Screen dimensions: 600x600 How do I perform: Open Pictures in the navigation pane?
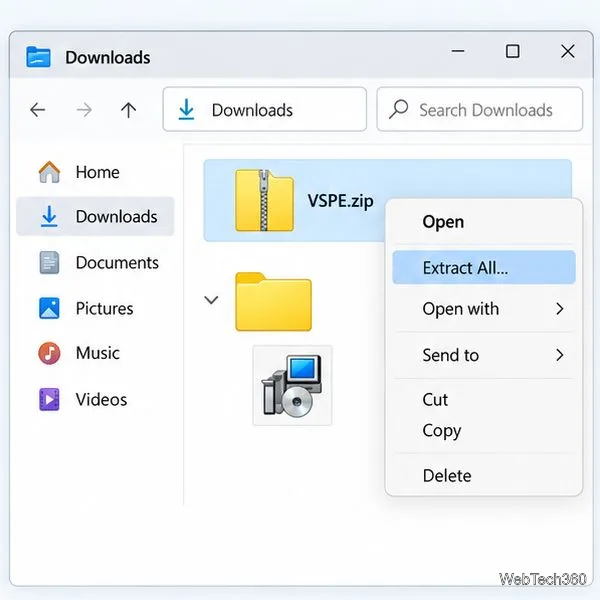tap(95, 308)
